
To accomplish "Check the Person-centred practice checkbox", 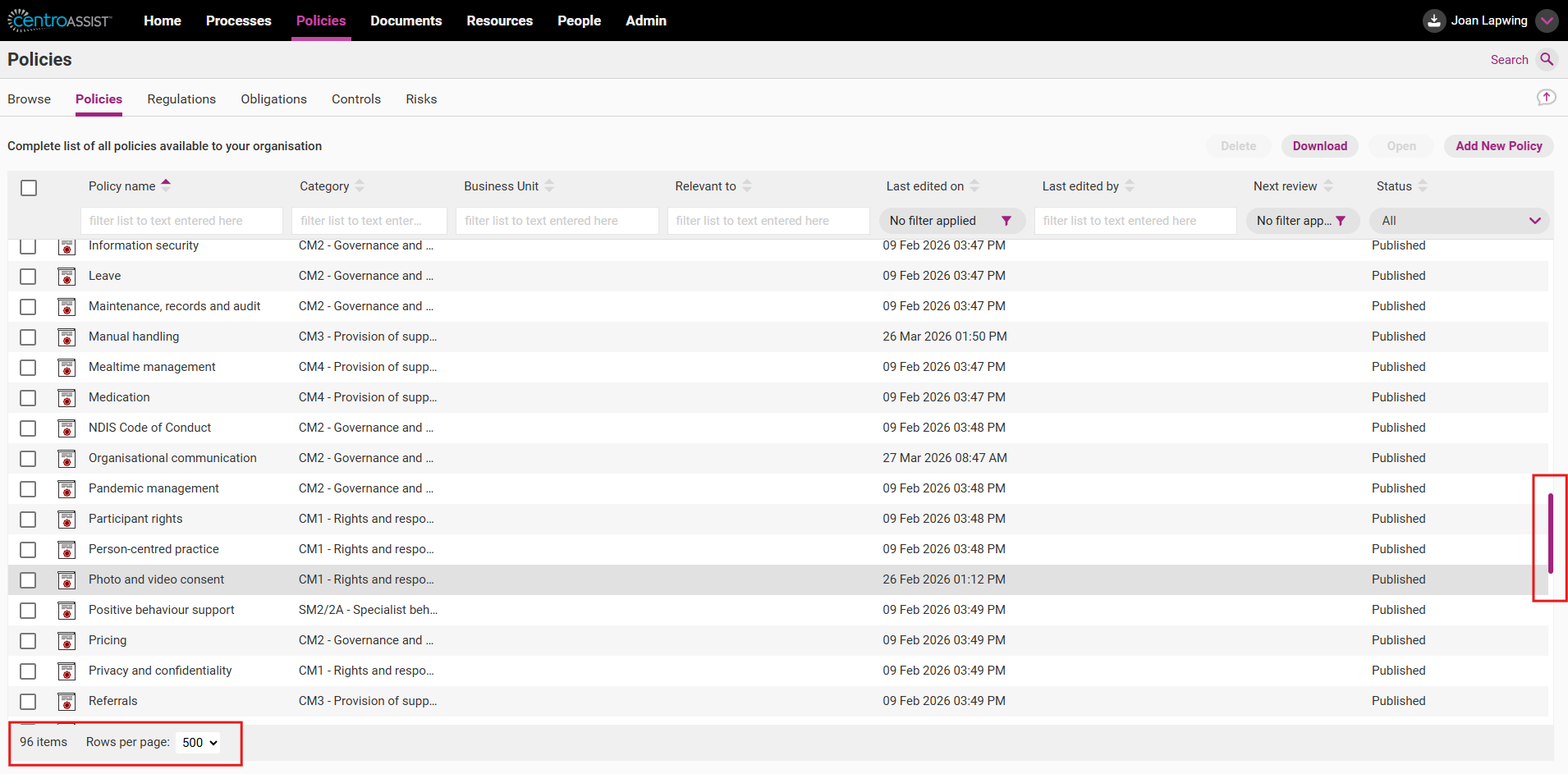I will click(28, 550).
